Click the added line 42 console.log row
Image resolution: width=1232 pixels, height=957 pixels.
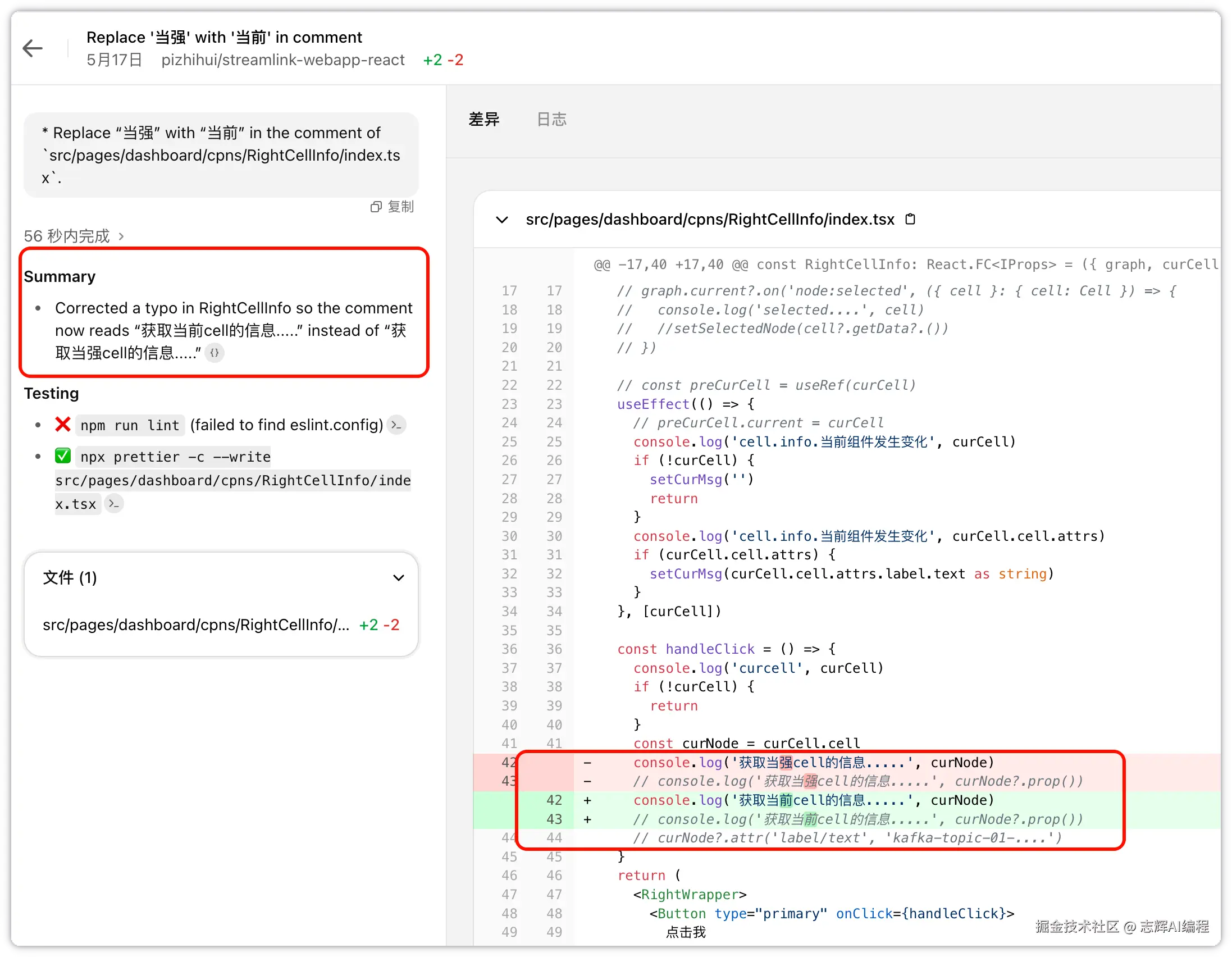[813, 800]
